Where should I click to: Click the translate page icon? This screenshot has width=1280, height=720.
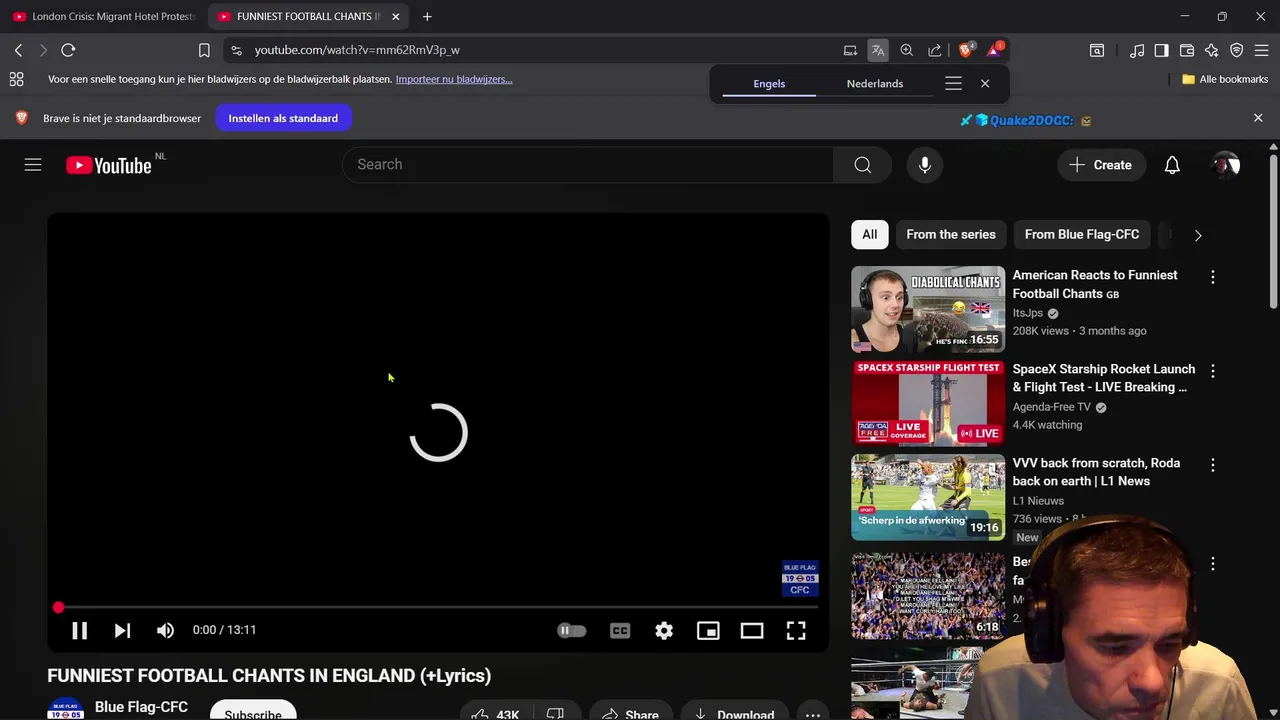coord(877,50)
